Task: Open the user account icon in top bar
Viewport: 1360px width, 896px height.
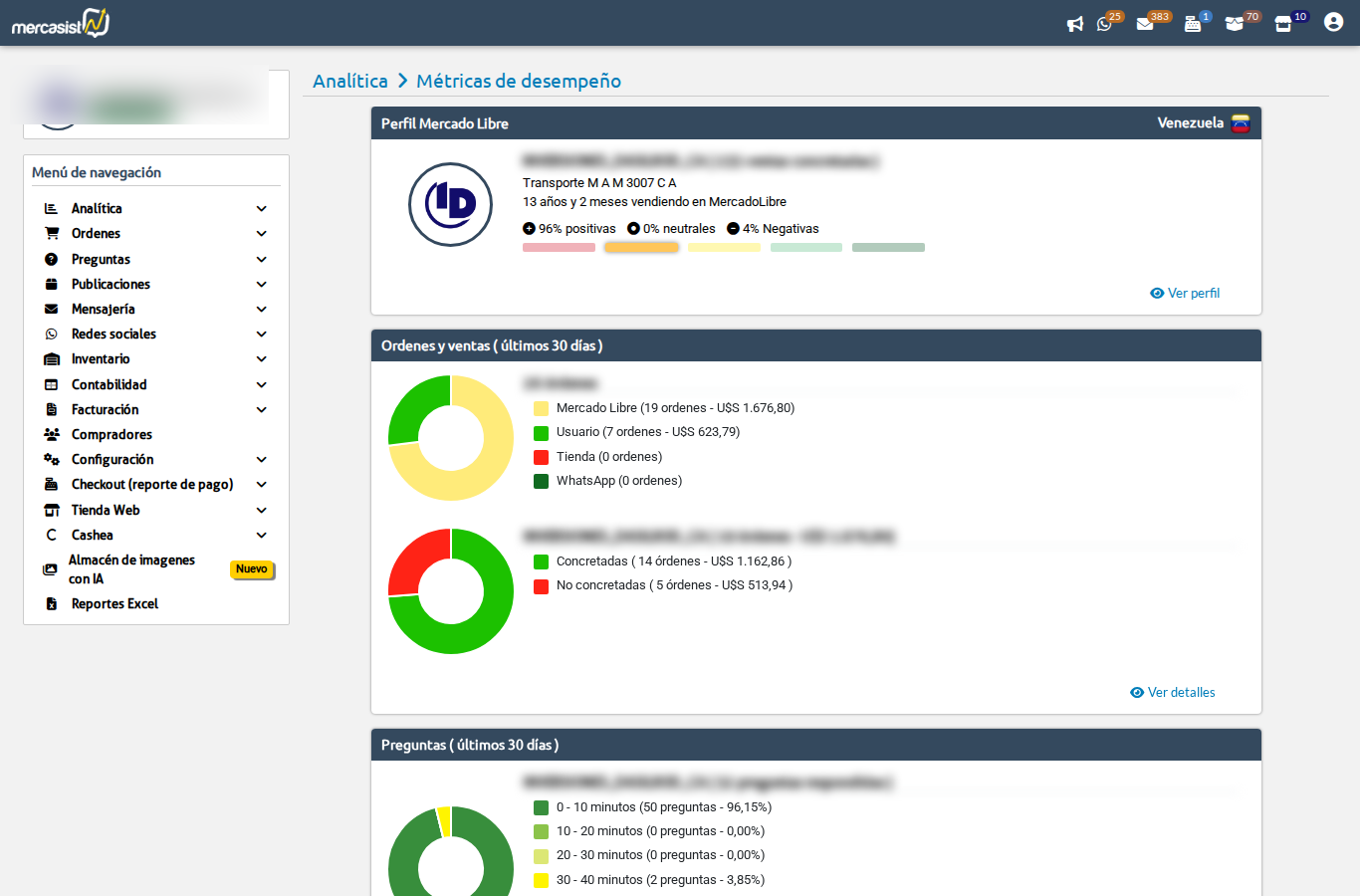Action: point(1333,21)
